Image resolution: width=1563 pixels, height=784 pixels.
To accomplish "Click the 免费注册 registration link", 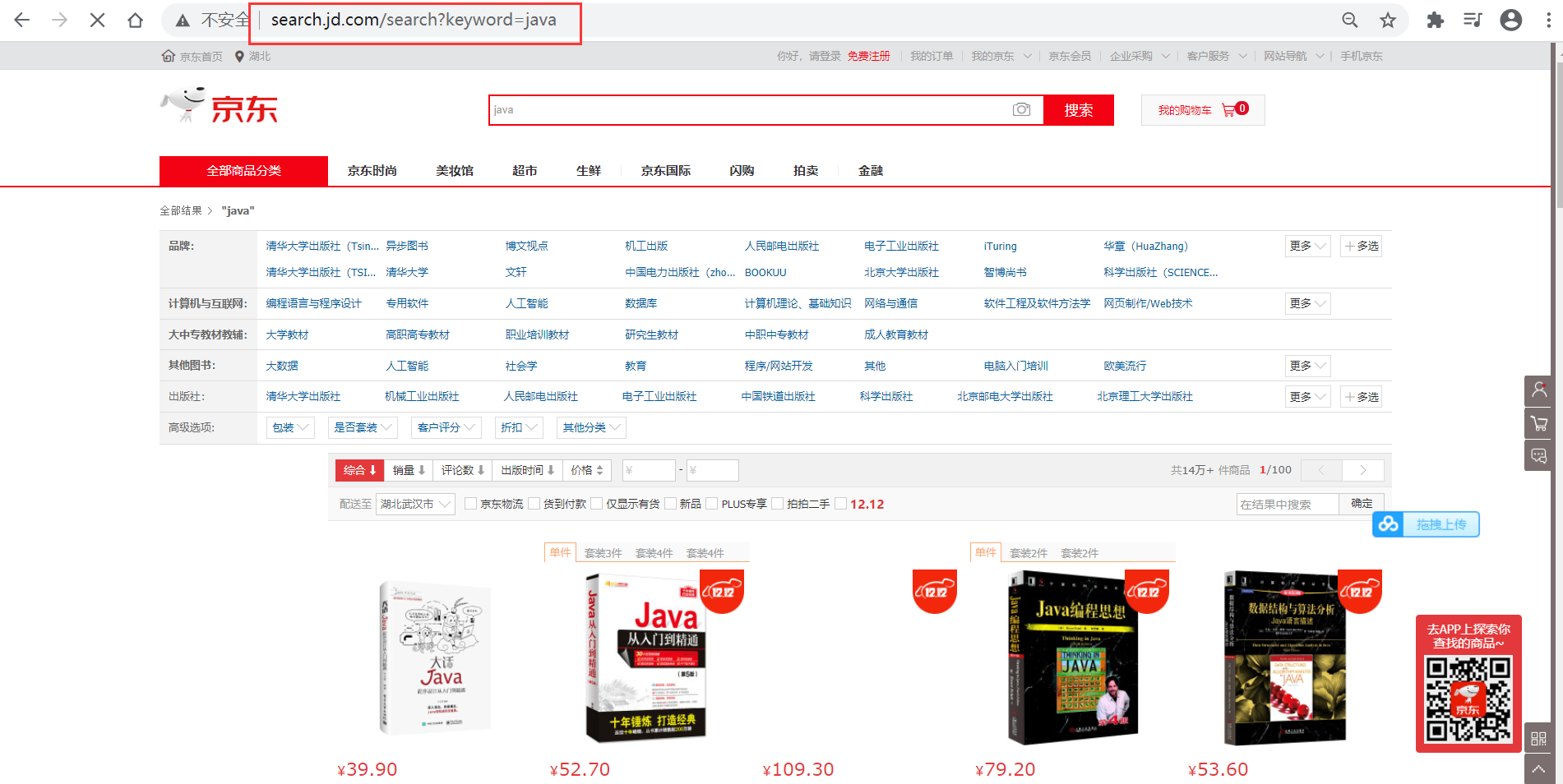I will click(x=869, y=55).
